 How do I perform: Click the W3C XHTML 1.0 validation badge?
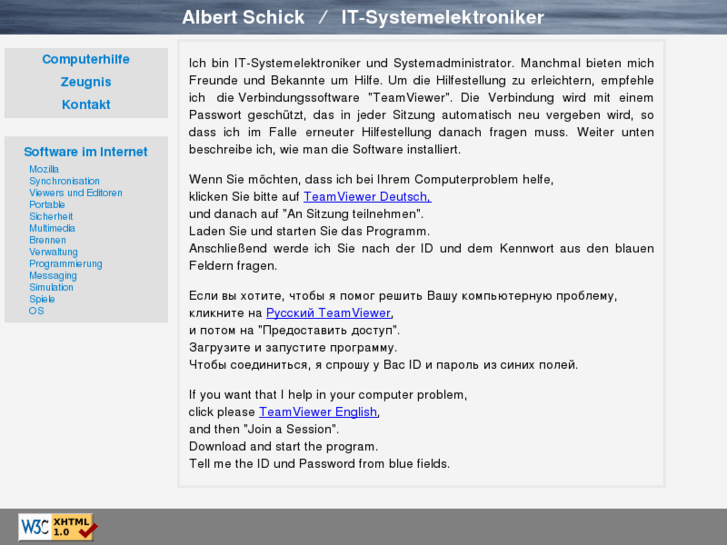point(57,527)
